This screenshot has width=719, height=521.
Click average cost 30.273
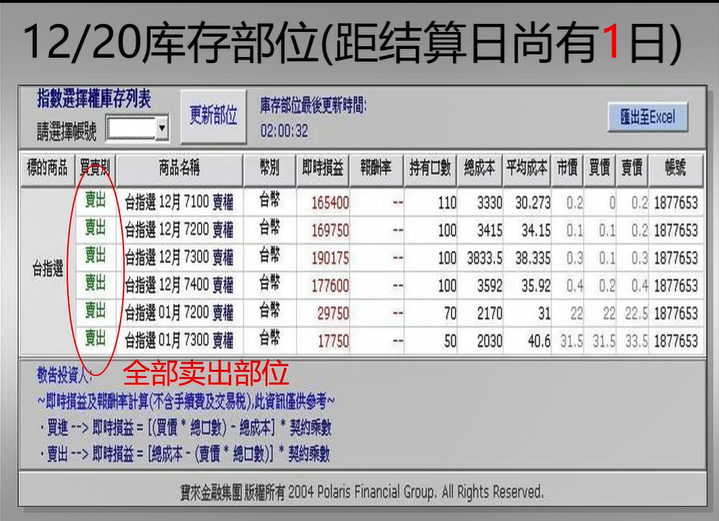point(533,203)
